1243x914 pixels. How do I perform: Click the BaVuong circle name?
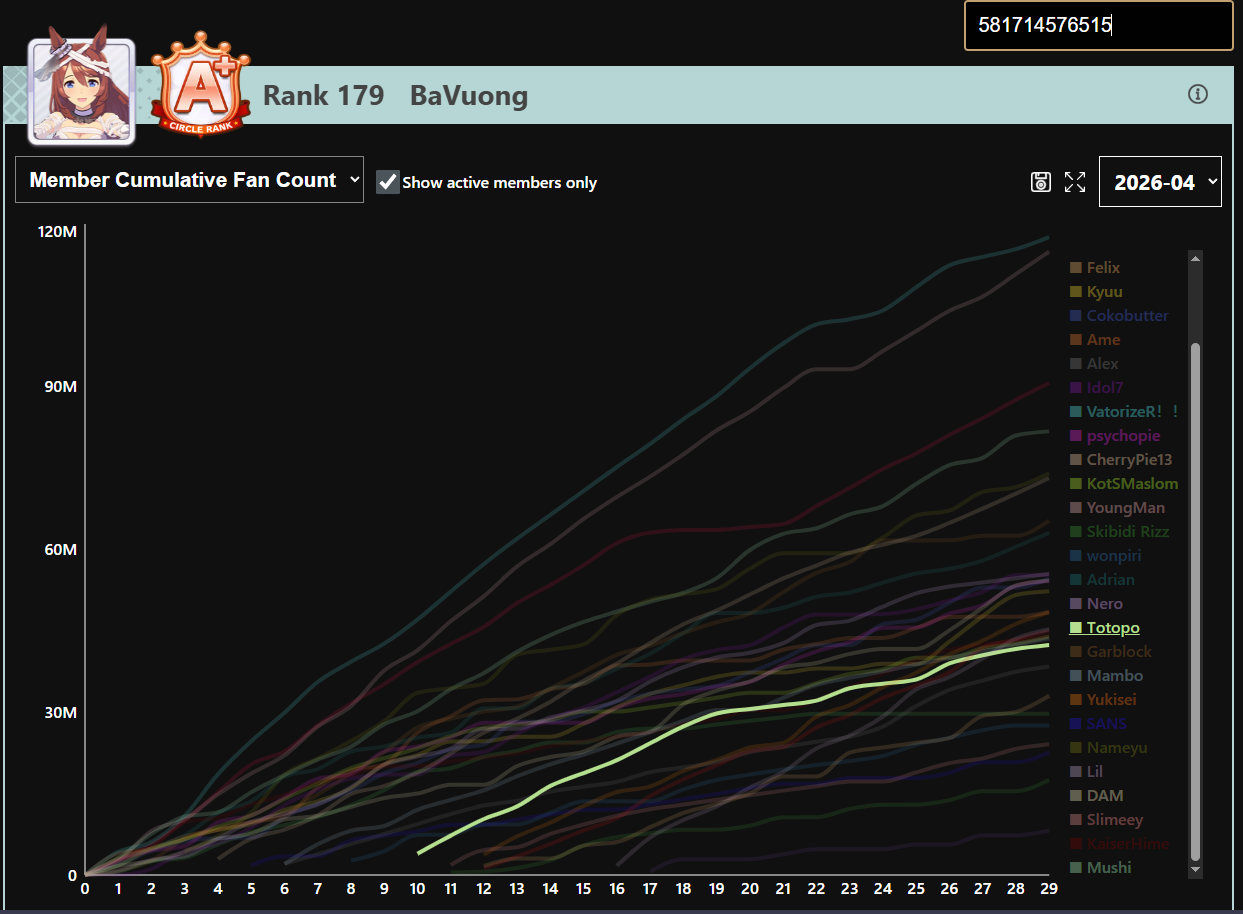pos(469,96)
